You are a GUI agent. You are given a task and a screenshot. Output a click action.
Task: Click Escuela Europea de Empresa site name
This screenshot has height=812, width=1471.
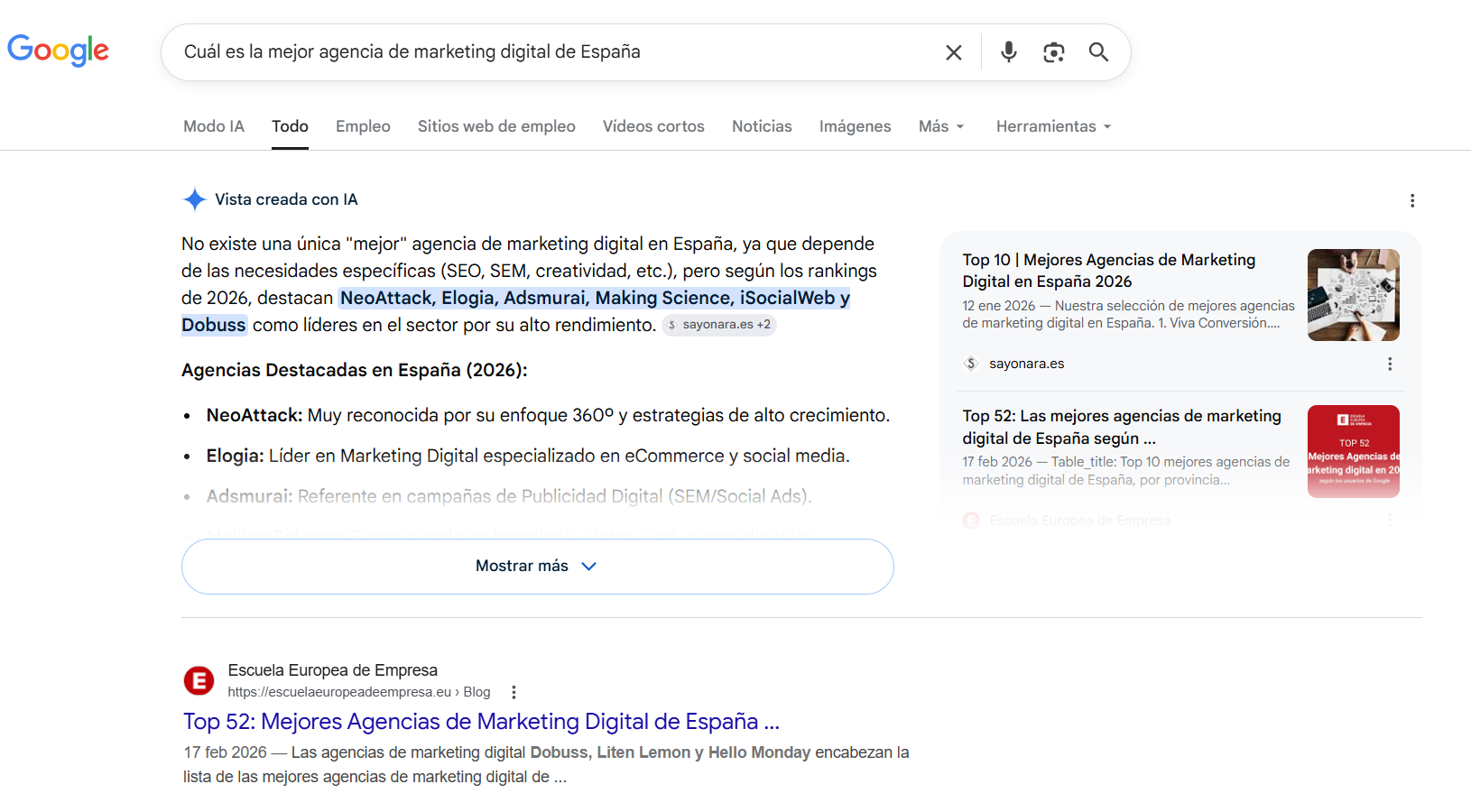point(332,670)
